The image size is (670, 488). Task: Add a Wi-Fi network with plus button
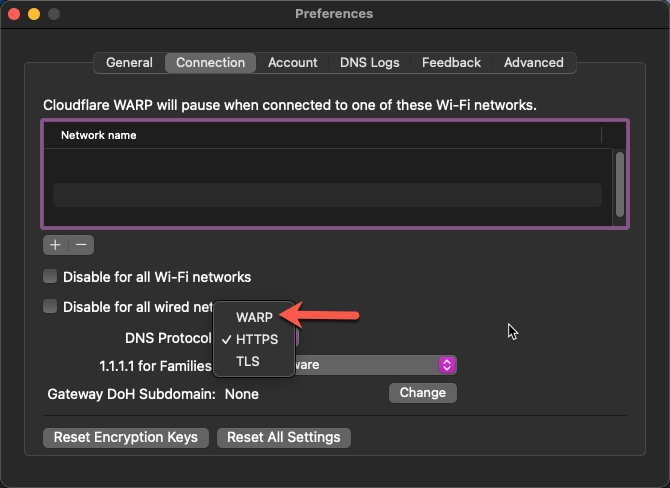pos(56,245)
